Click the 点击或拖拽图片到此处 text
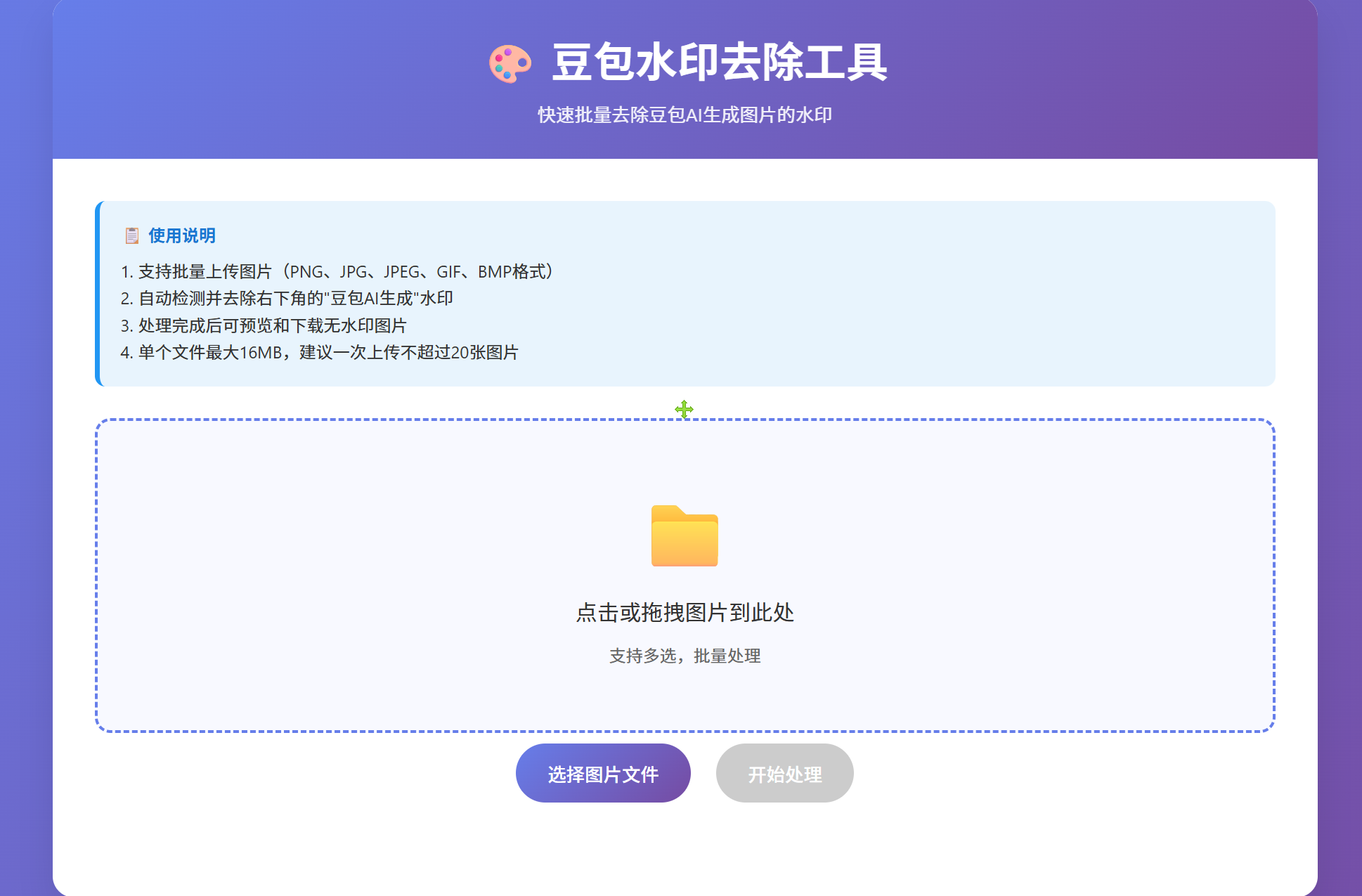The image size is (1362, 896). pyautogui.click(x=685, y=613)
